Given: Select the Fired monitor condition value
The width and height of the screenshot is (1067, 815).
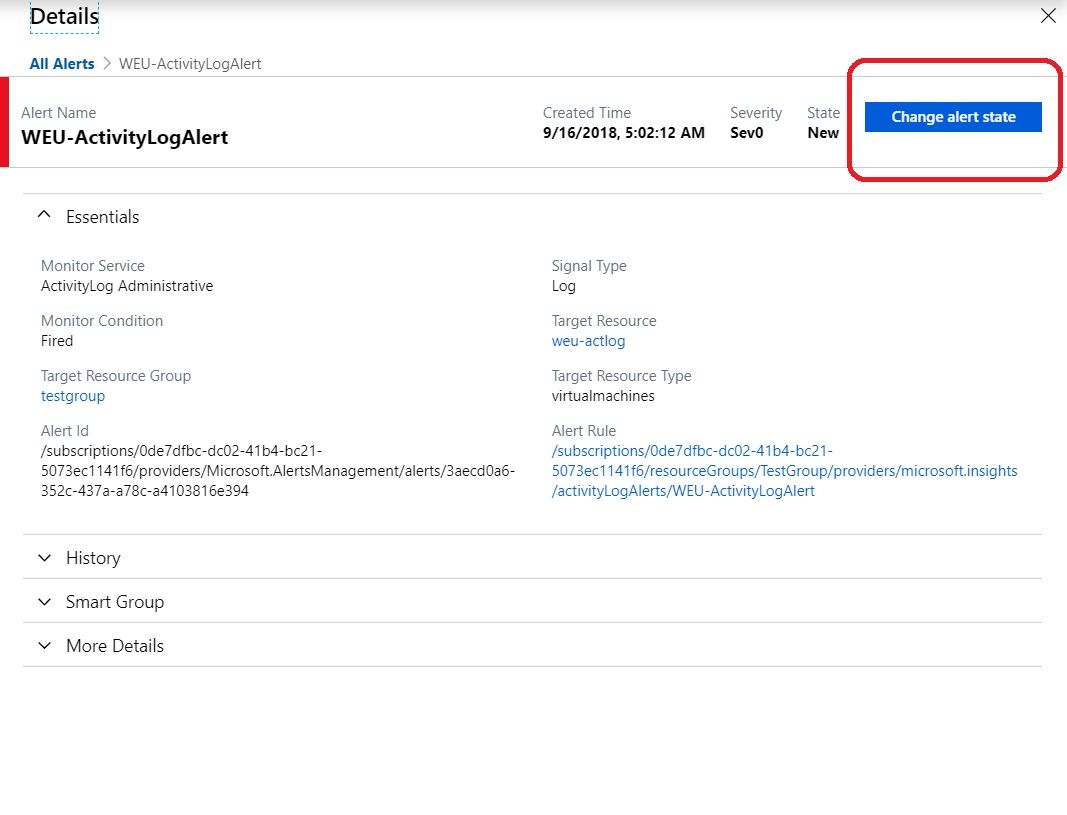Looking at the screenshot, I should [x=56, y=341].
